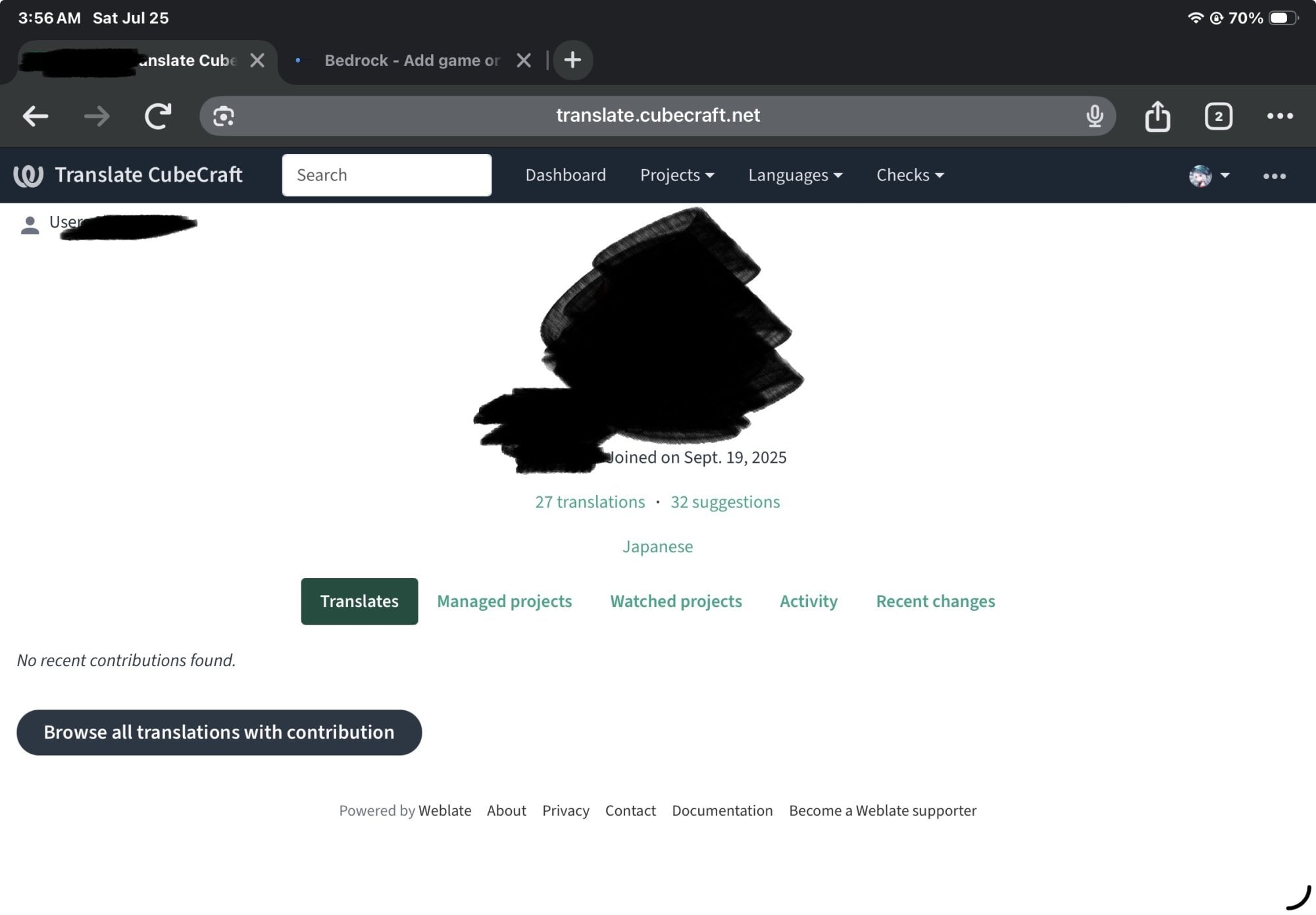Switch to the Activity tab
The height and width of the screenshot is (915, 1316).
coord(809,601)
